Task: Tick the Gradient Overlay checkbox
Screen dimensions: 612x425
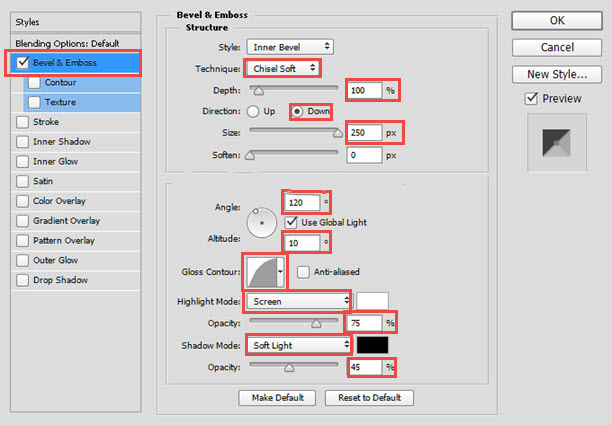Action: [x=23, y=221]
